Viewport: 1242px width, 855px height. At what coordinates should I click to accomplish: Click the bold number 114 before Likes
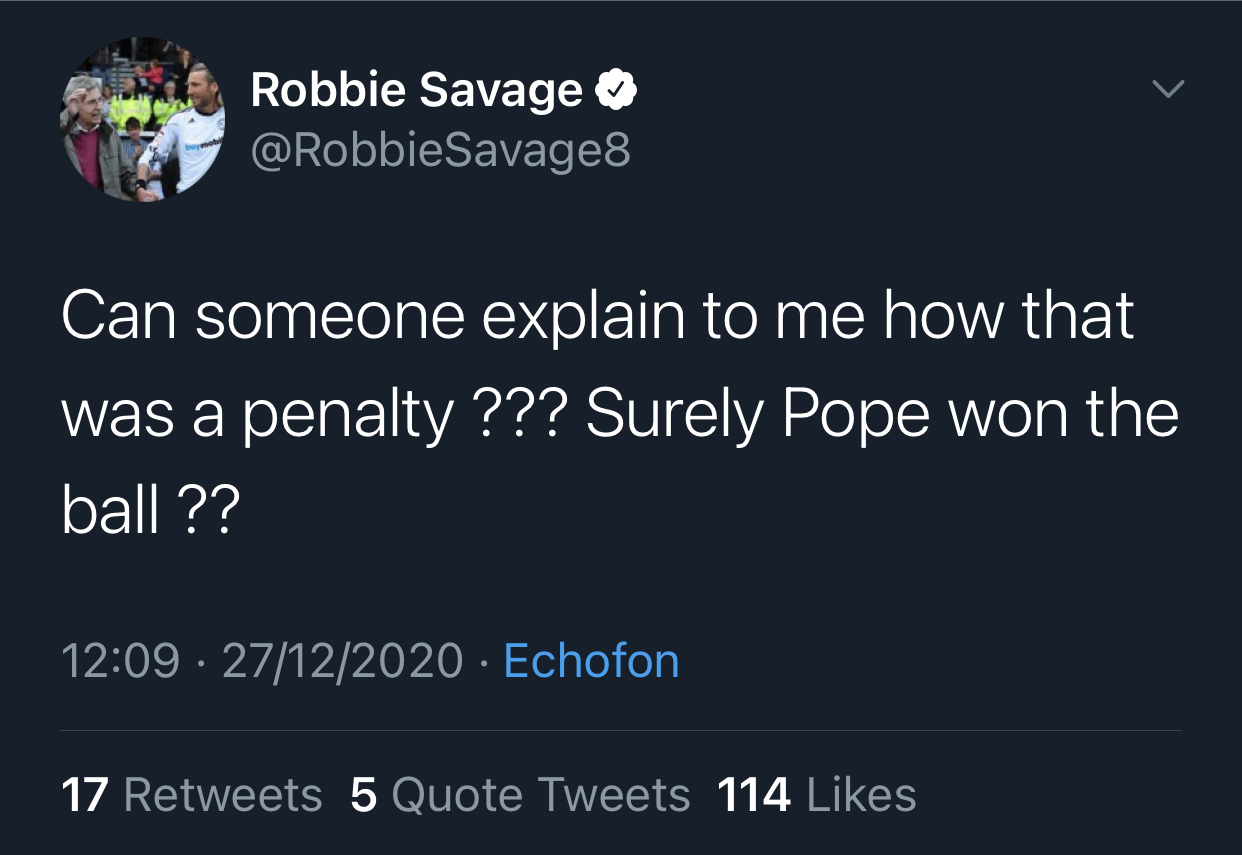(x=754, y=795)
